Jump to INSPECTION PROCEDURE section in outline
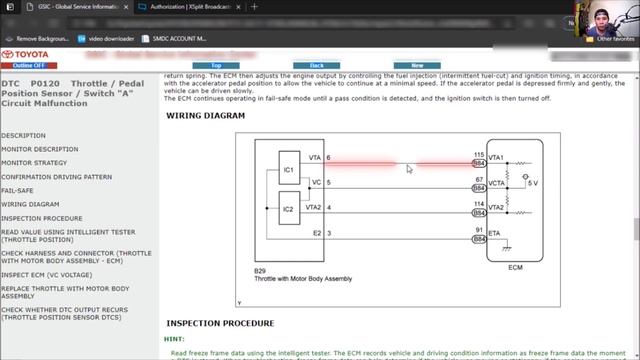The image size is (640, 360). (42, 219)
